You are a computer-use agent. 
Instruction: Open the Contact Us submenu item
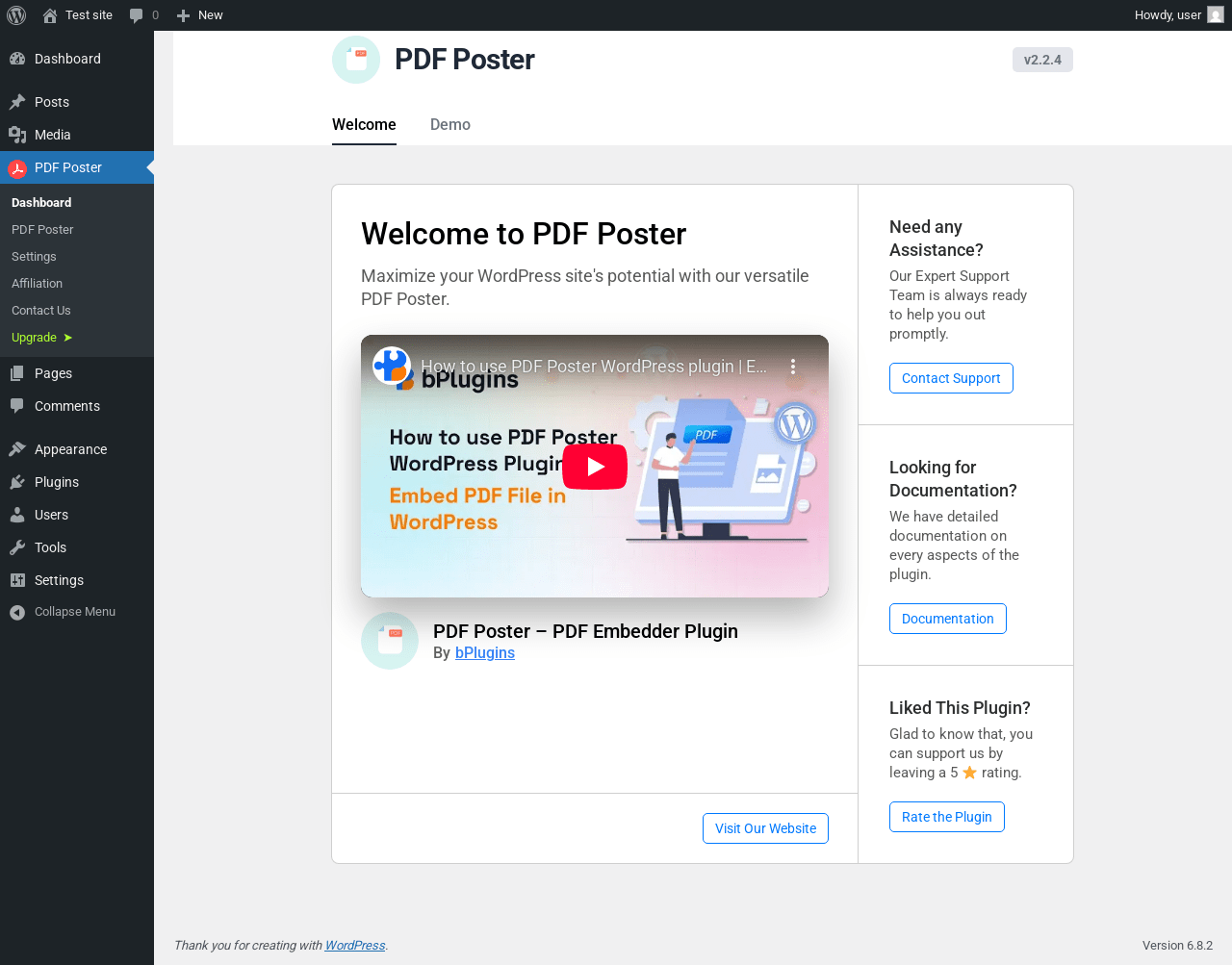pos(41,311)
